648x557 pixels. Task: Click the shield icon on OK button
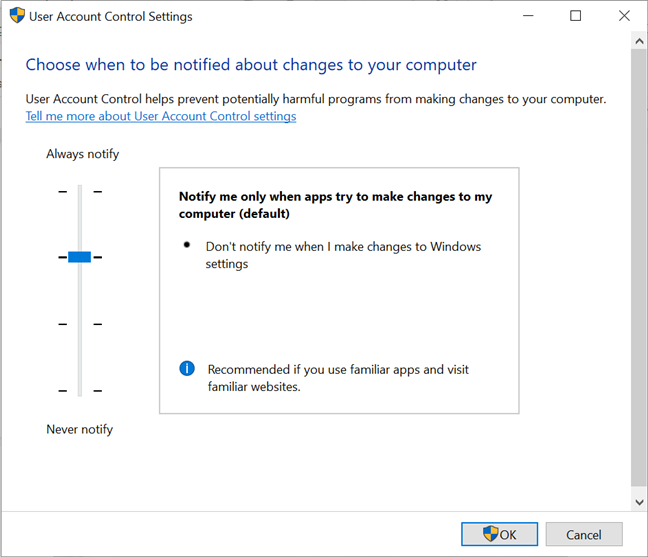pyautogui.click(x=491, y=533)
